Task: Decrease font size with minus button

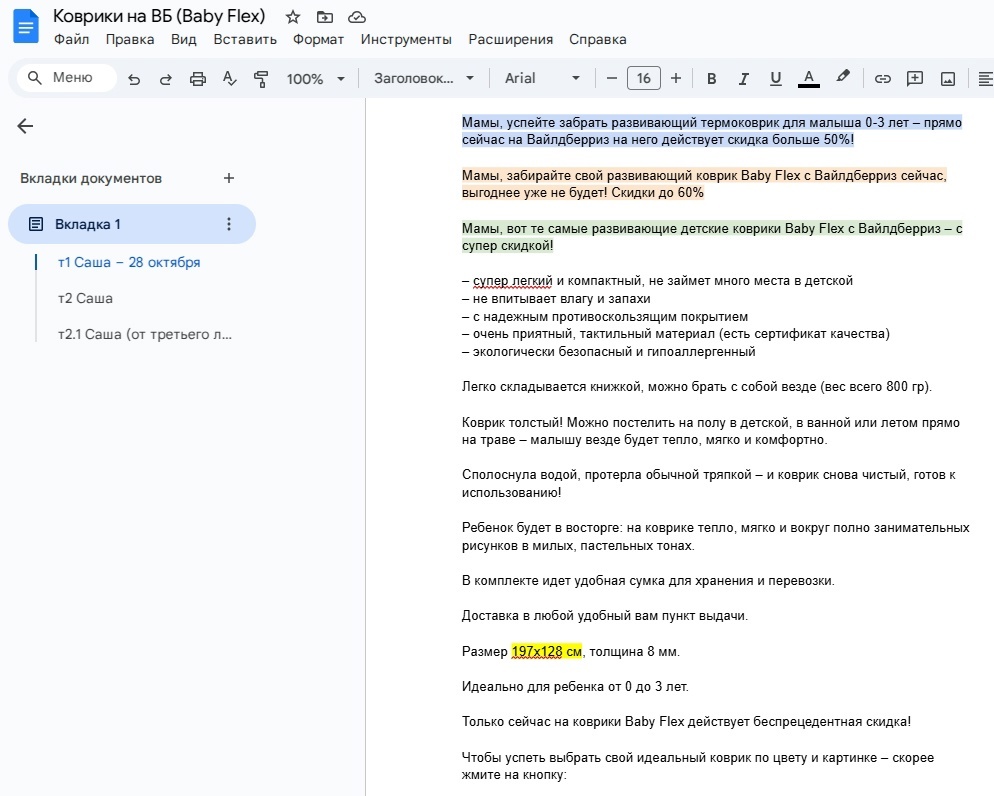Action: click(612, 79)
